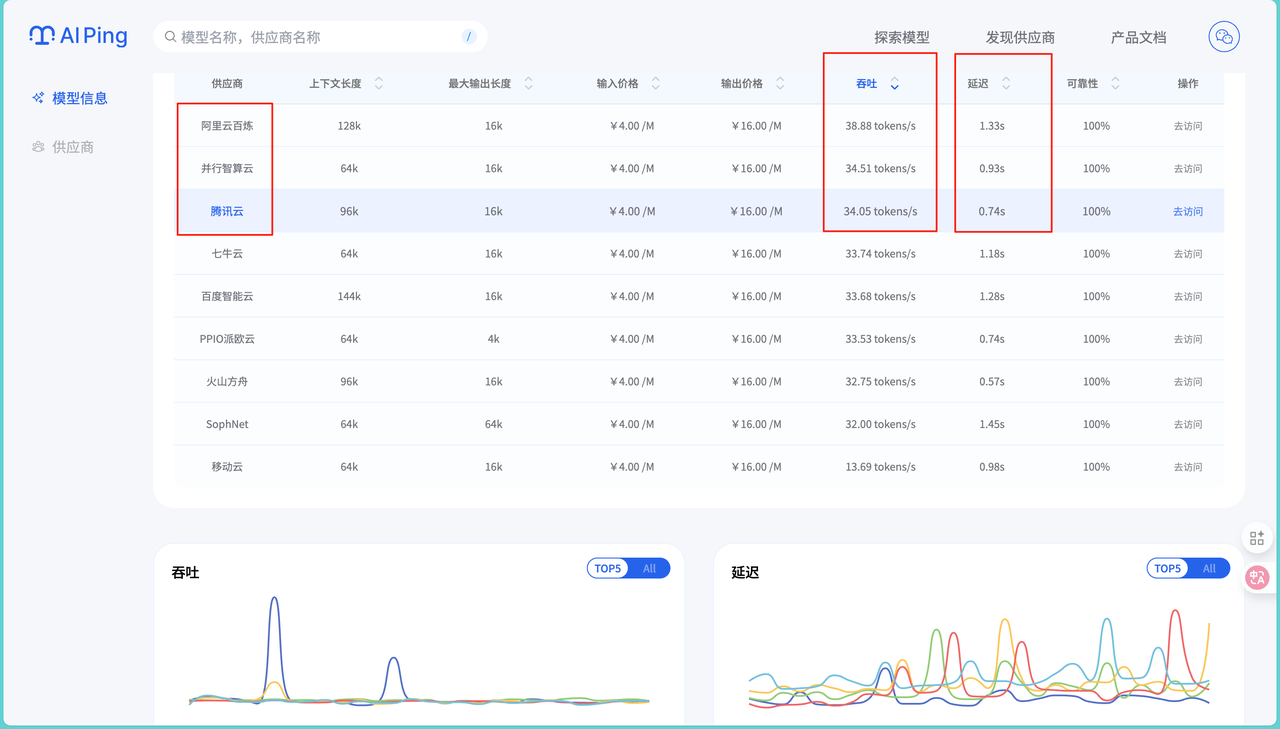The image size is (1280, 729).
Task: Click the 并行智算云 provider name
Action: (x=227, y=169)
